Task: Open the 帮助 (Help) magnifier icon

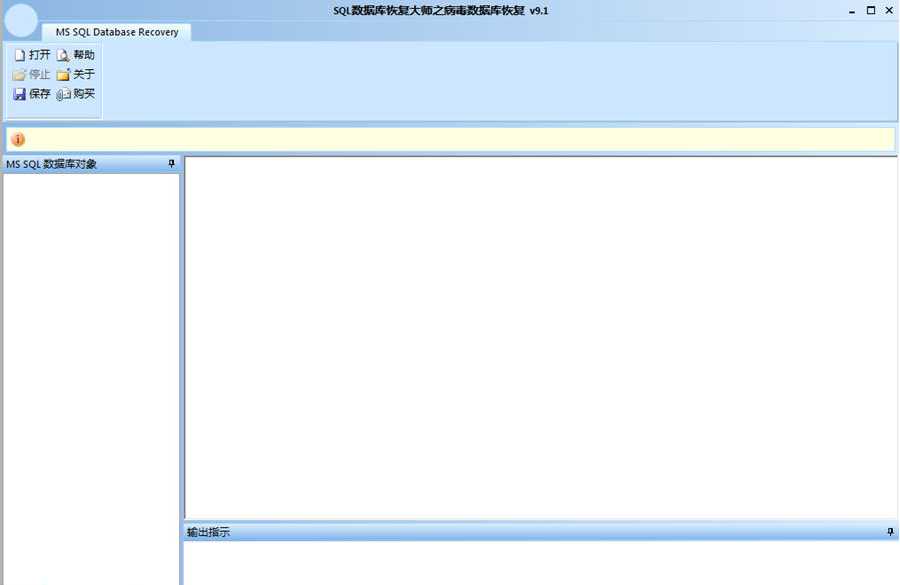Action: pyautogui.click(x=63, y=55)
